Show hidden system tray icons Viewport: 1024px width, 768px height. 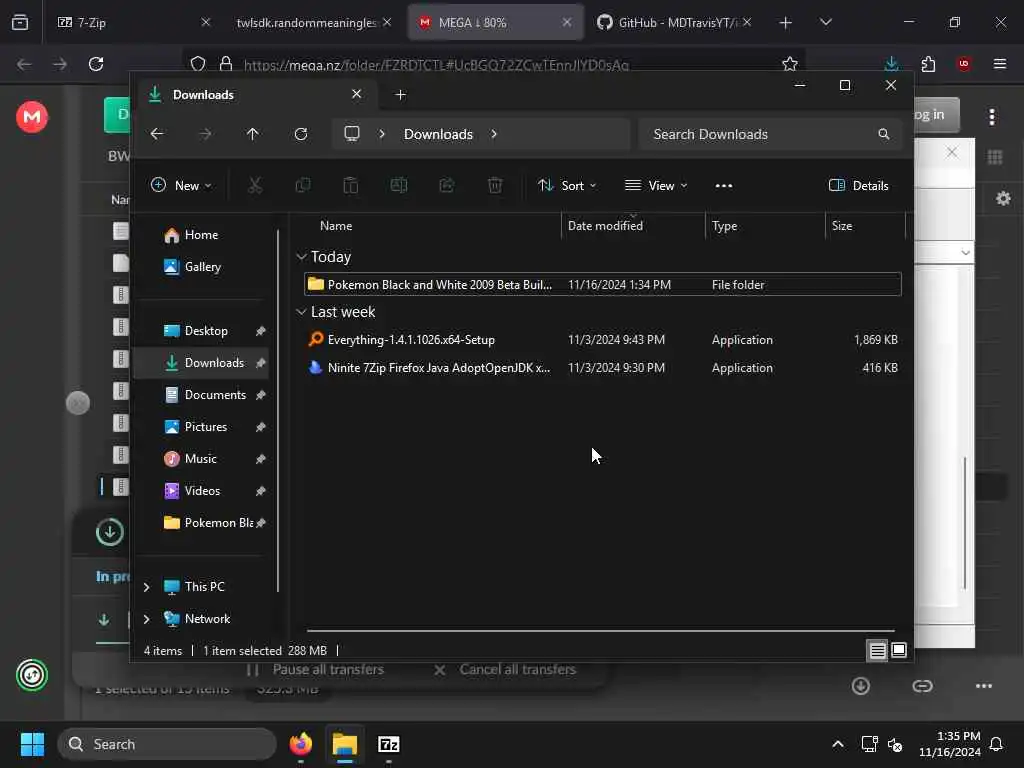pos(838,744)
